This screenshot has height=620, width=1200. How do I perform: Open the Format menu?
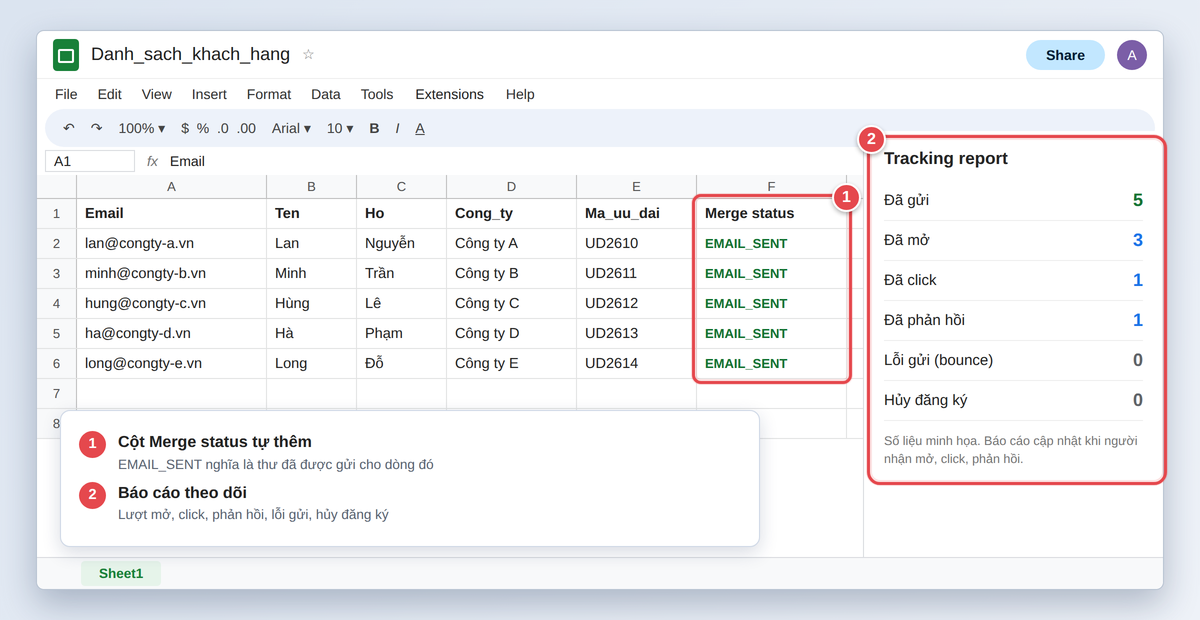pos(269,94)
